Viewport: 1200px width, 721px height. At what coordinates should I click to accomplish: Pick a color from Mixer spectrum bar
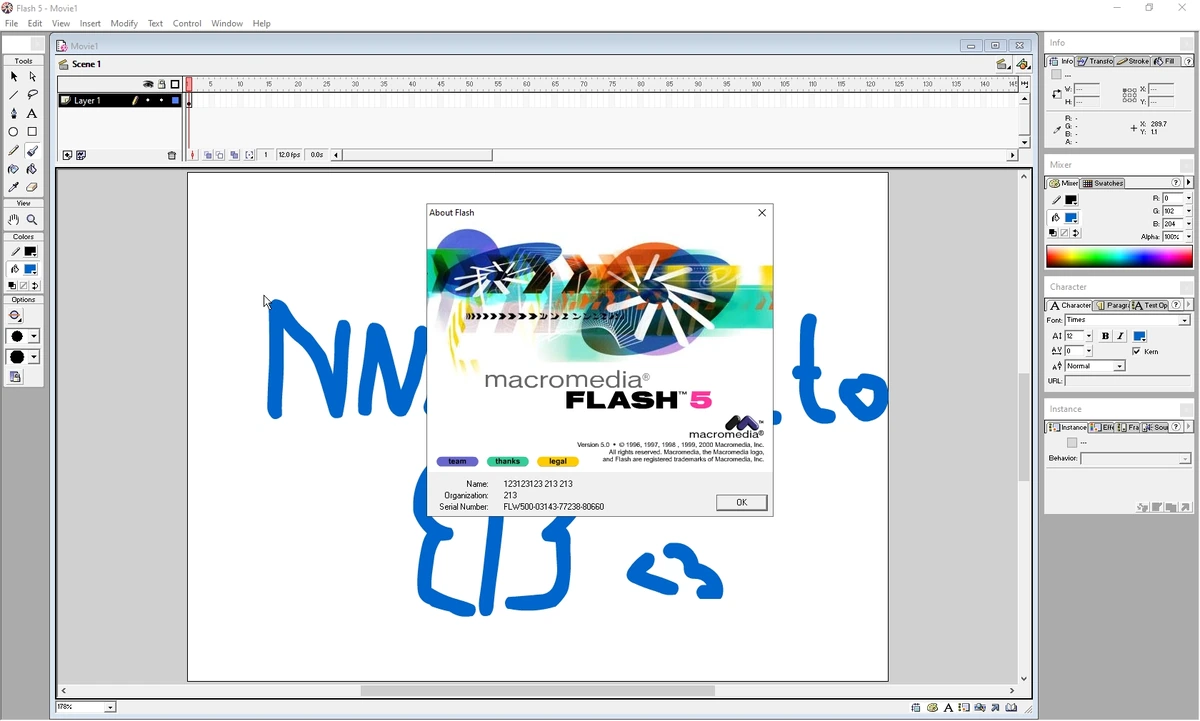(x=1119, y=257)
